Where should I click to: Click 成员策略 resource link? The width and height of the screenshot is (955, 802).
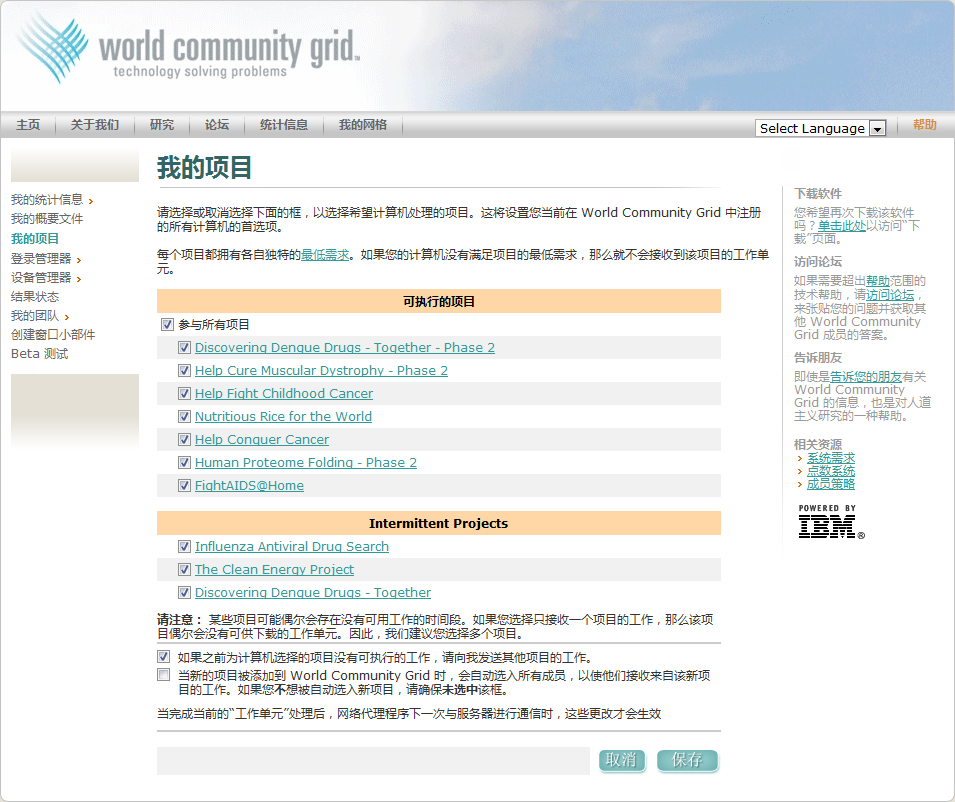(x=831, y=484)
